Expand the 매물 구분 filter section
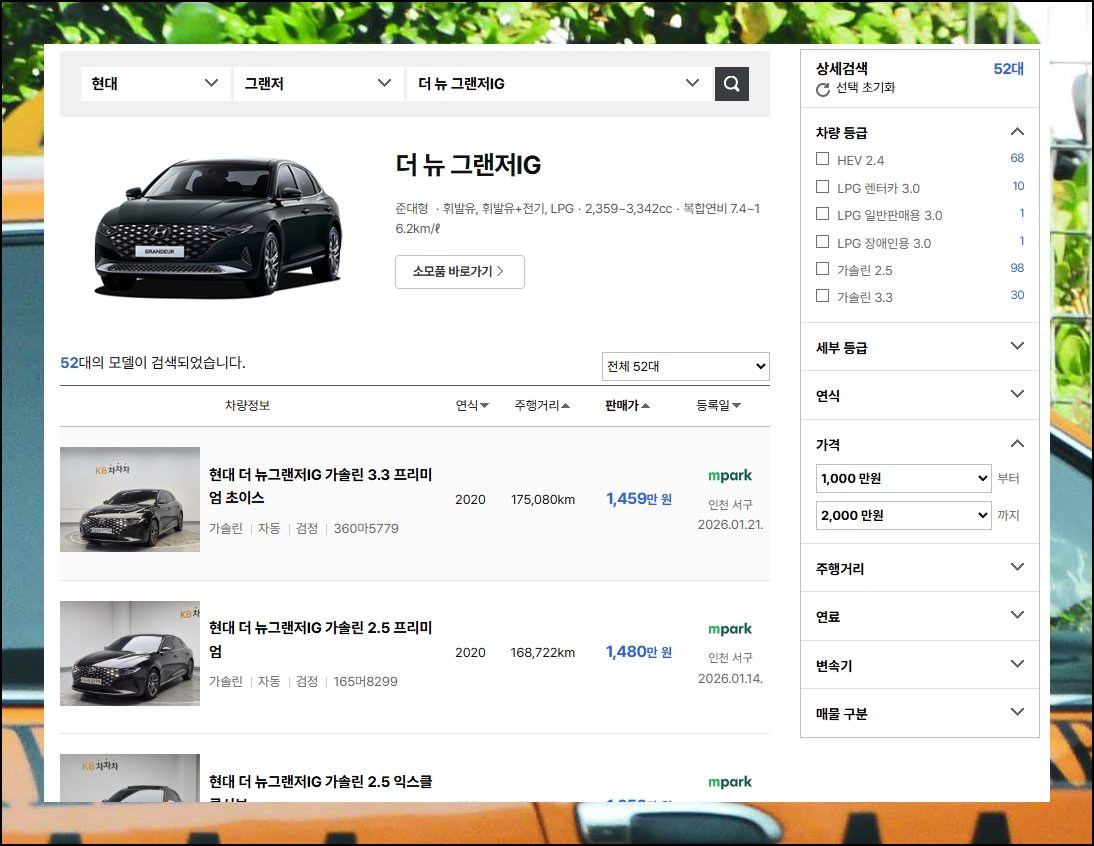The image size is (1094, 846). [1017, 712]
